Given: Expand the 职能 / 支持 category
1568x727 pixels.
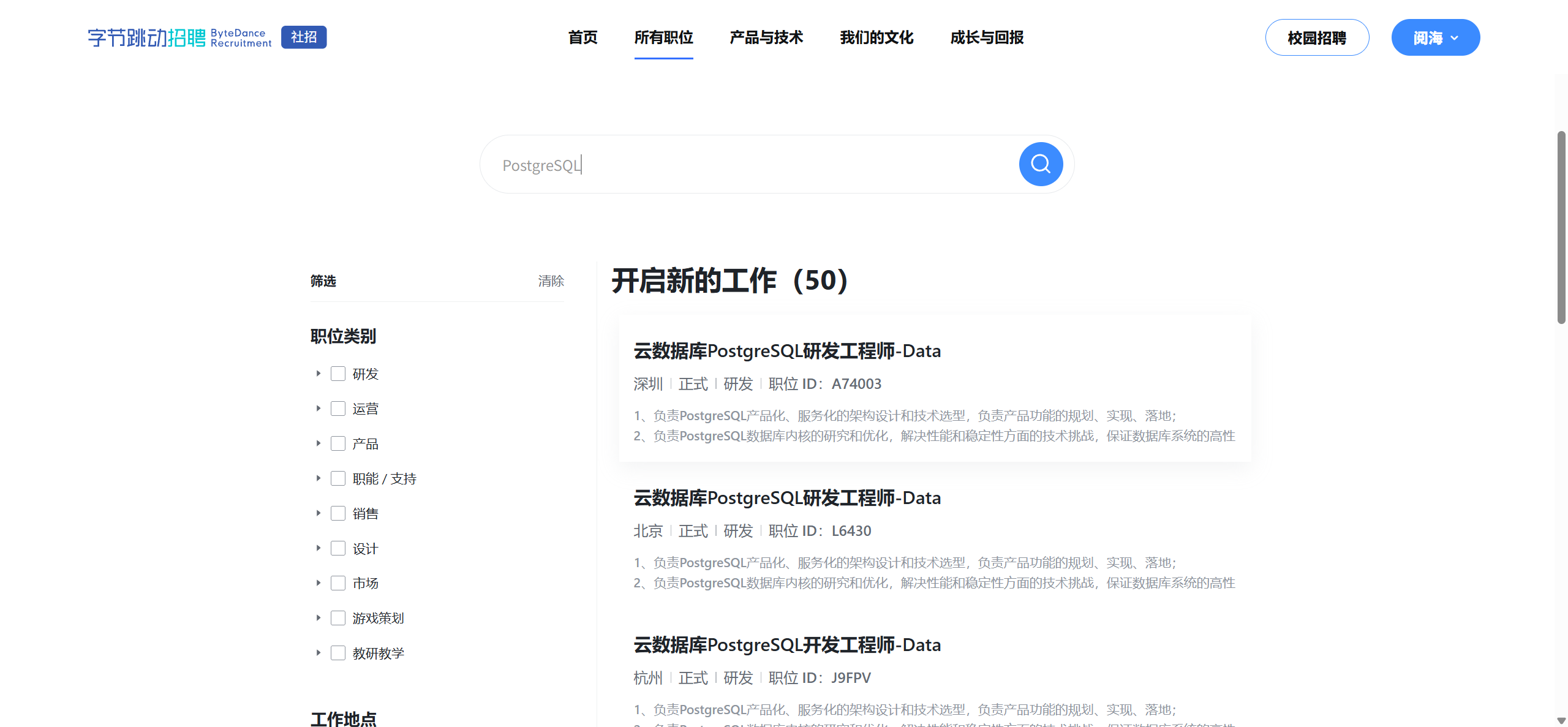Looking at the screenshot, I should coord(318,478).
